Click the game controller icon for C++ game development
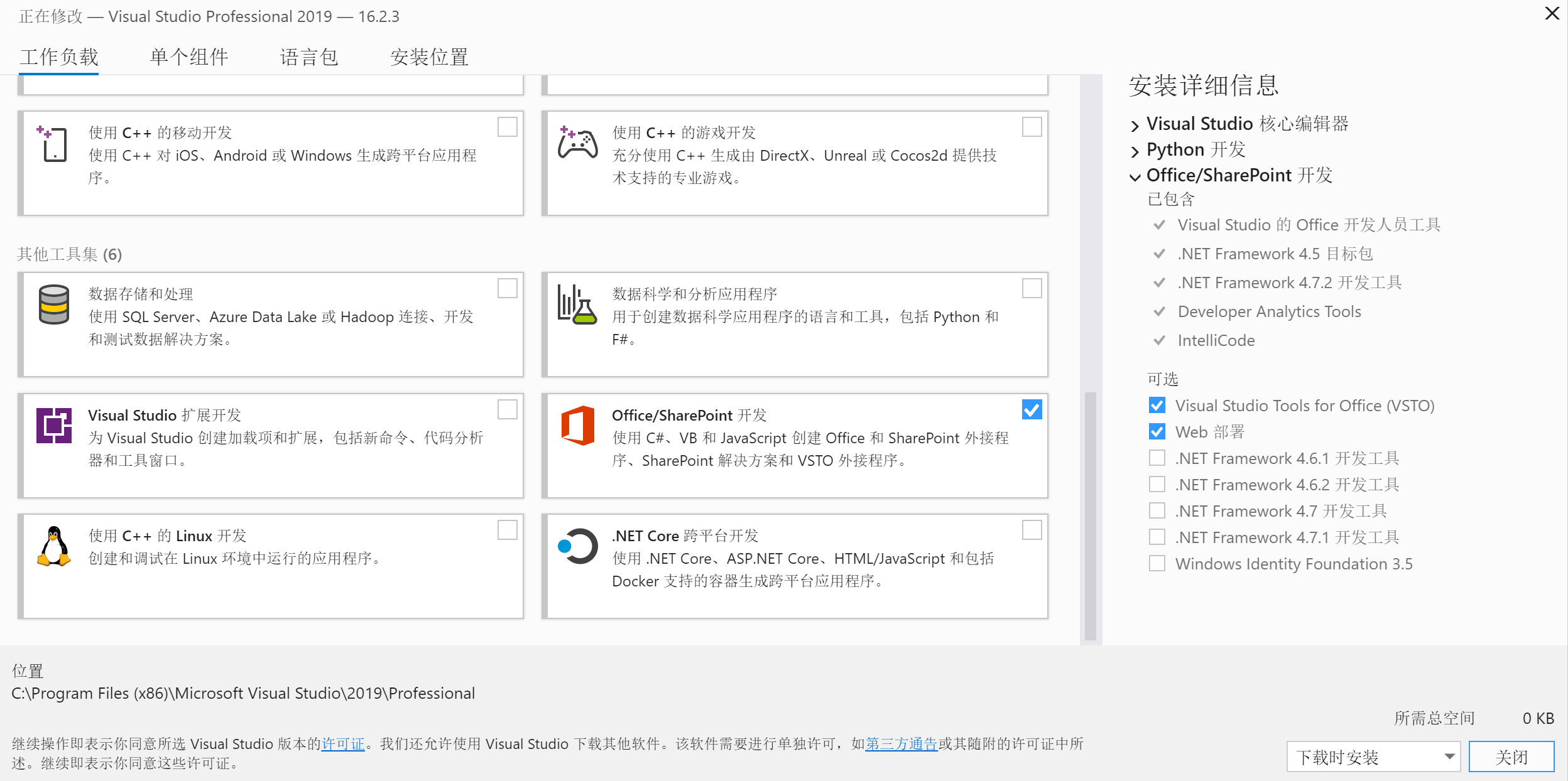The image size is (1568, 781). point(577,142)
